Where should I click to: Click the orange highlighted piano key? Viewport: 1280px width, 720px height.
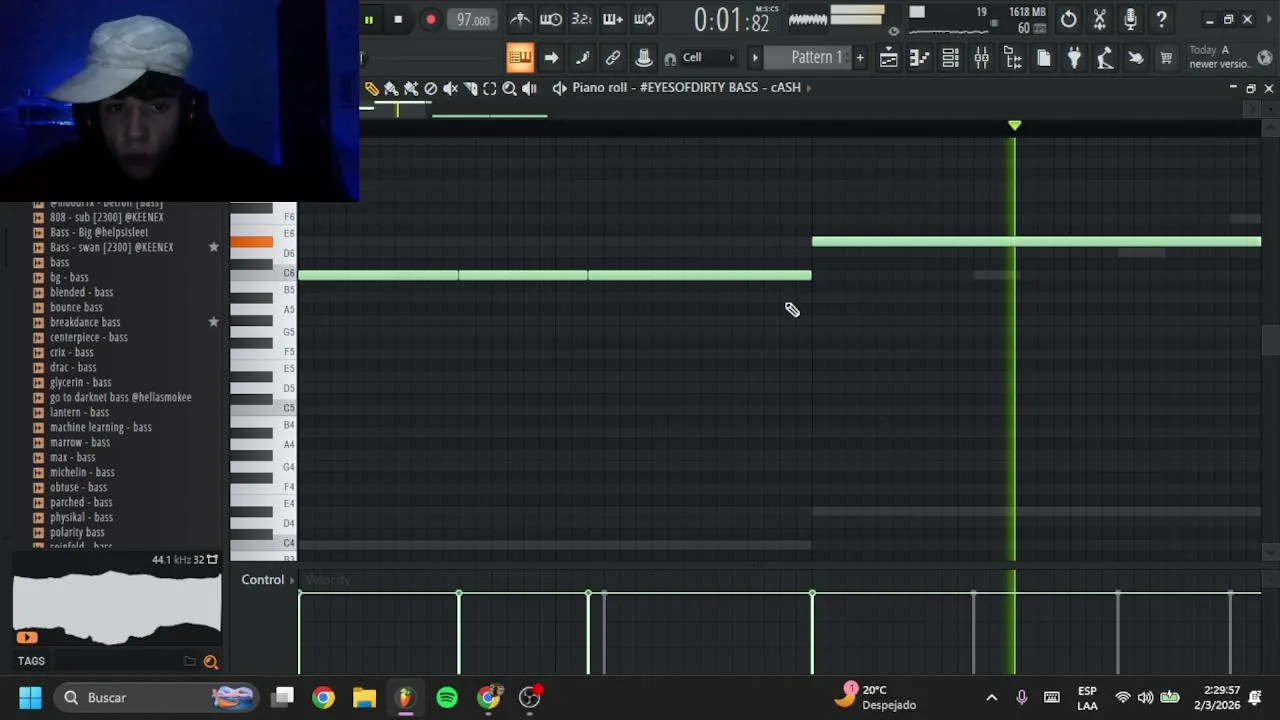click(251, 241)
